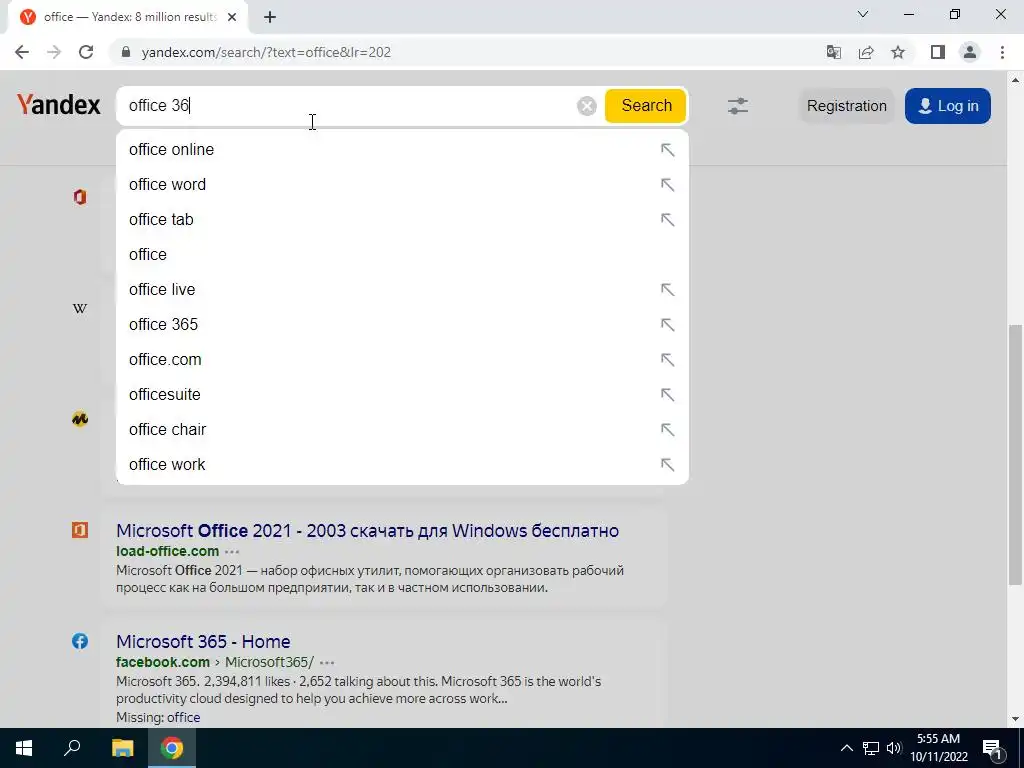Open Chrome profile avatar menu
The height and width of the screenshot is (768, 1024).
click(970, 52)
